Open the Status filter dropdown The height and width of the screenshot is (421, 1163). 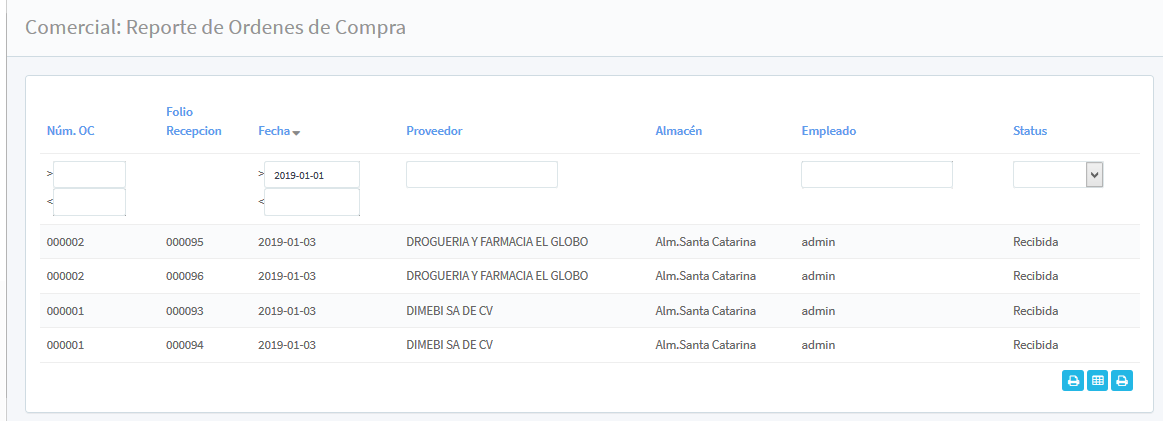pyautogui.click(x=1058, y=175)
